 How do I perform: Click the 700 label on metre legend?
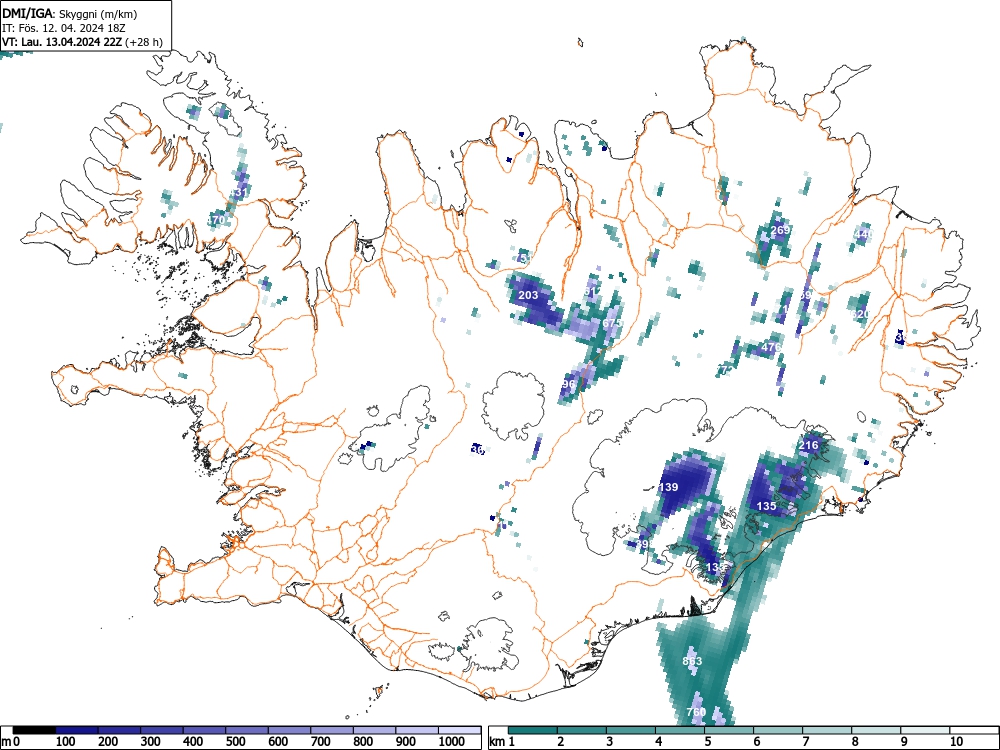320,742
